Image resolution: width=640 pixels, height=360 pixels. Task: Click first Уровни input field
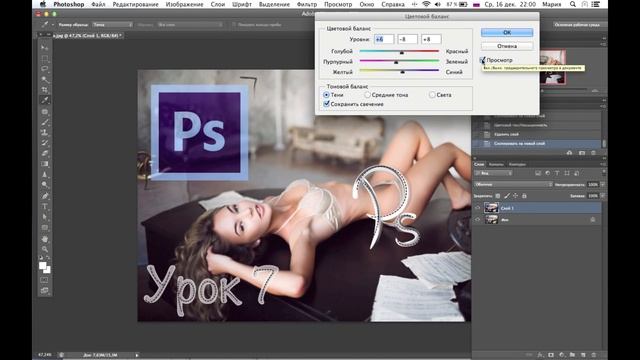[384, 39]
